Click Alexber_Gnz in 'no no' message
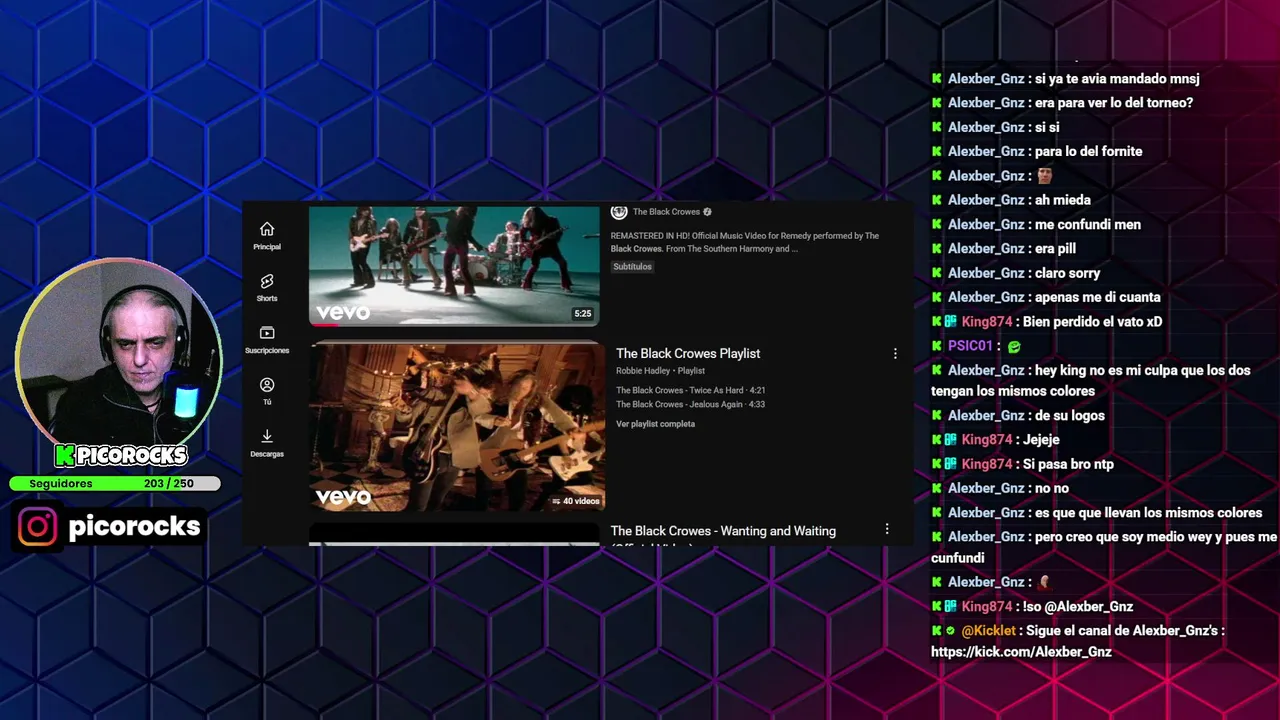The width and height of the screenshot is (1280, 720). (x=986, y=489)
